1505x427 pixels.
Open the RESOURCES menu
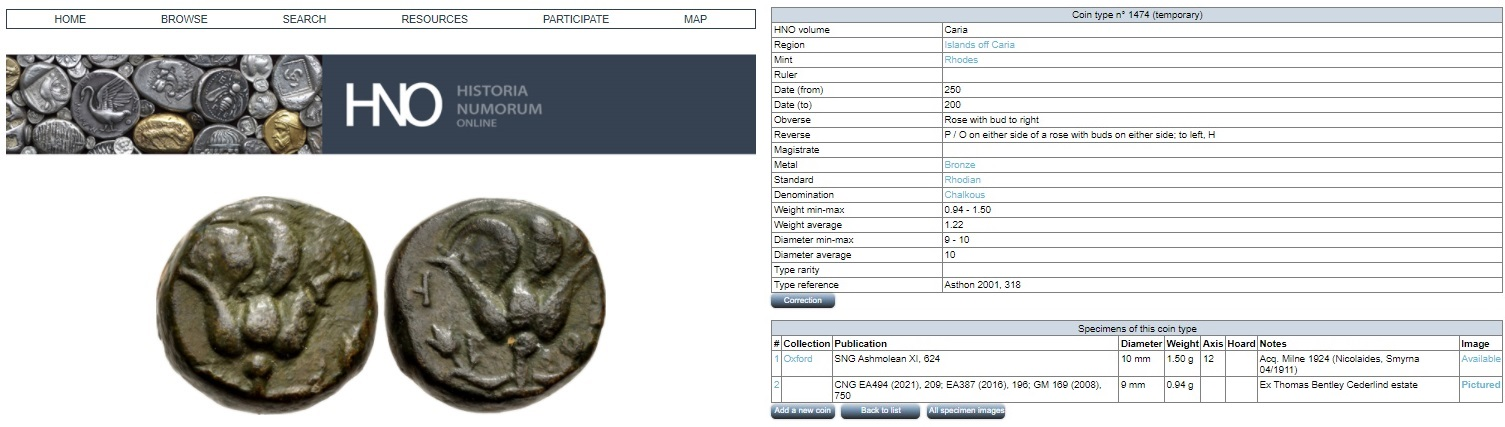[x=434, y=19]
